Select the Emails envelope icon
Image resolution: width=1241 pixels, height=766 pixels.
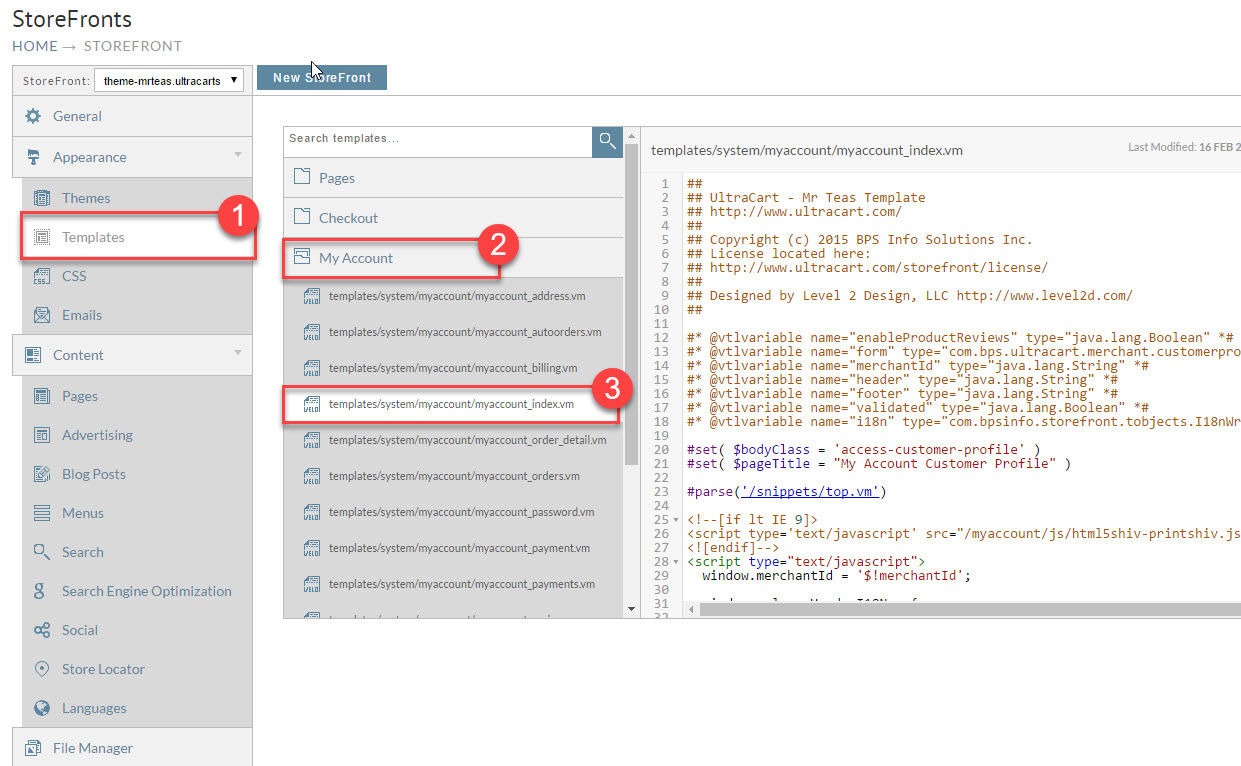point(42,315)
